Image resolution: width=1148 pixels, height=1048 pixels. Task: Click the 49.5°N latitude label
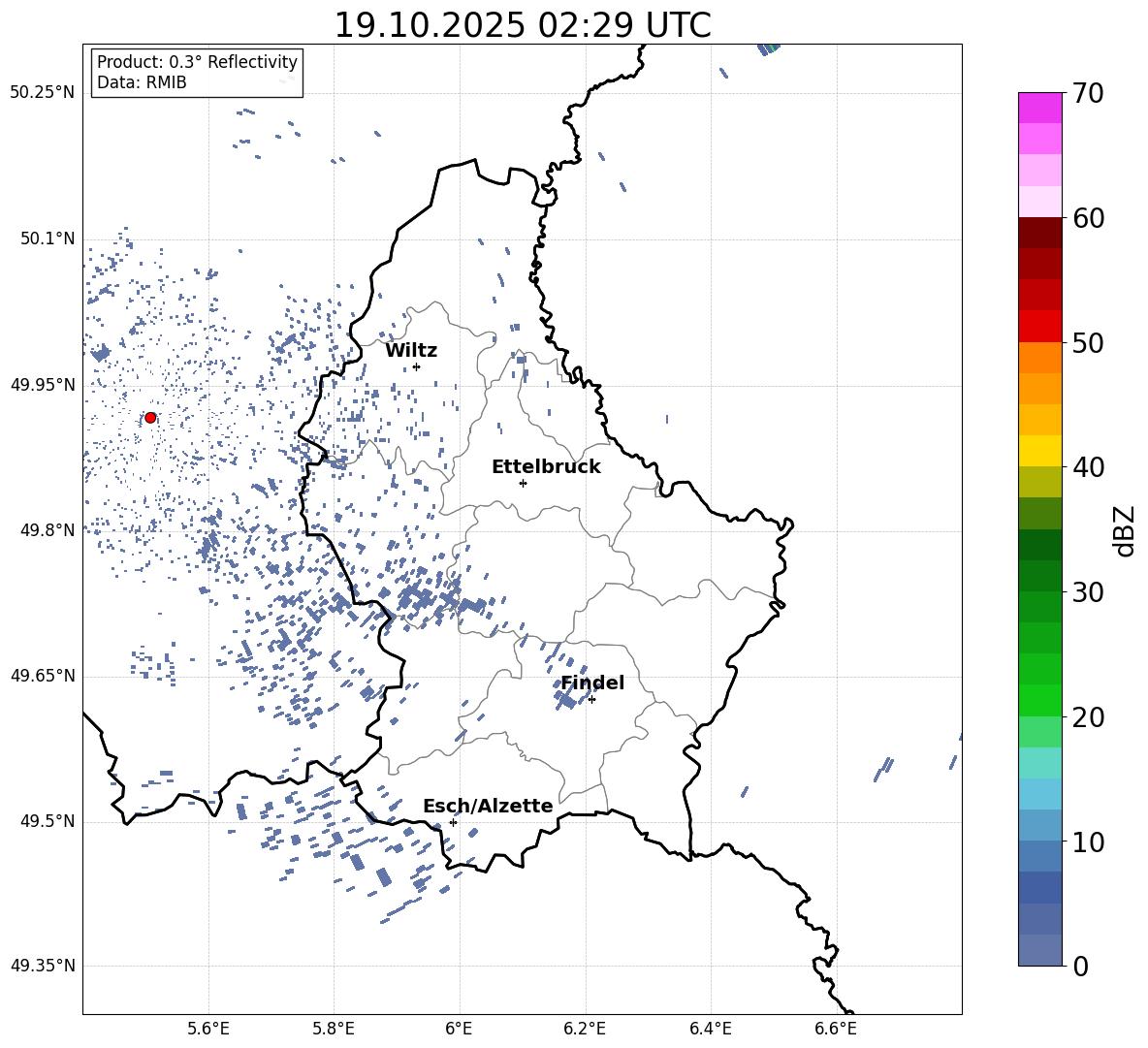point(48,821)
